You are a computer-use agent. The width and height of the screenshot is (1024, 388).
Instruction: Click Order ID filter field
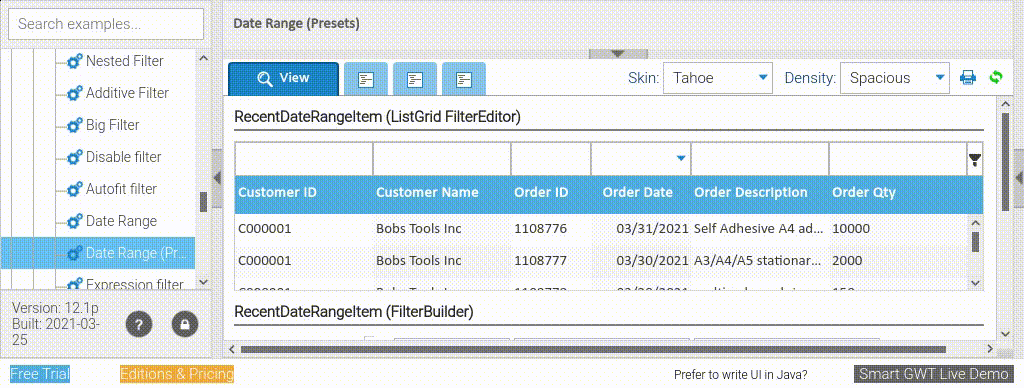point(551,159)
